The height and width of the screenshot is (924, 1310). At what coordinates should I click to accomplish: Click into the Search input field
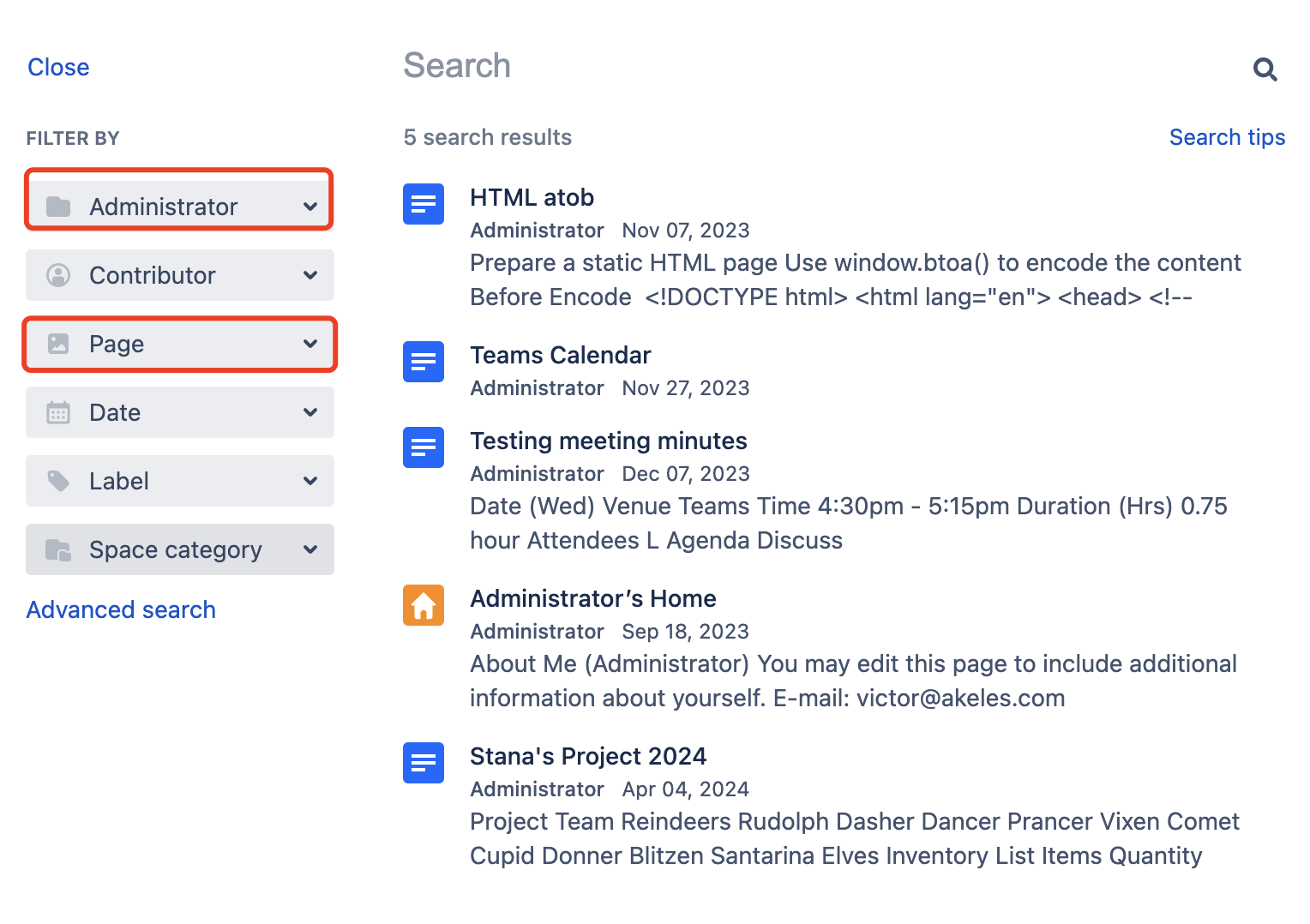click(x=772, y=66)
